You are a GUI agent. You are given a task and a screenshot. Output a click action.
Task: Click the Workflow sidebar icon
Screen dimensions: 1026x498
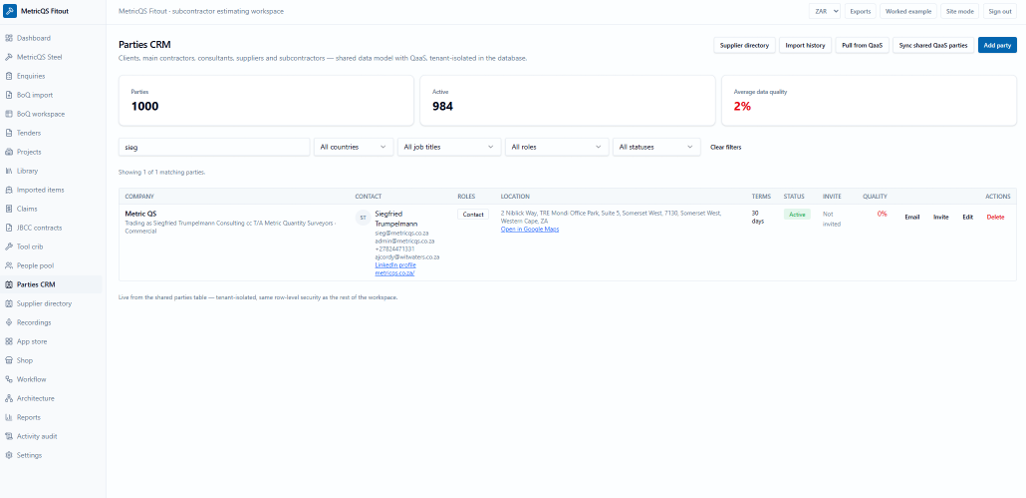[x=9, y=380]
